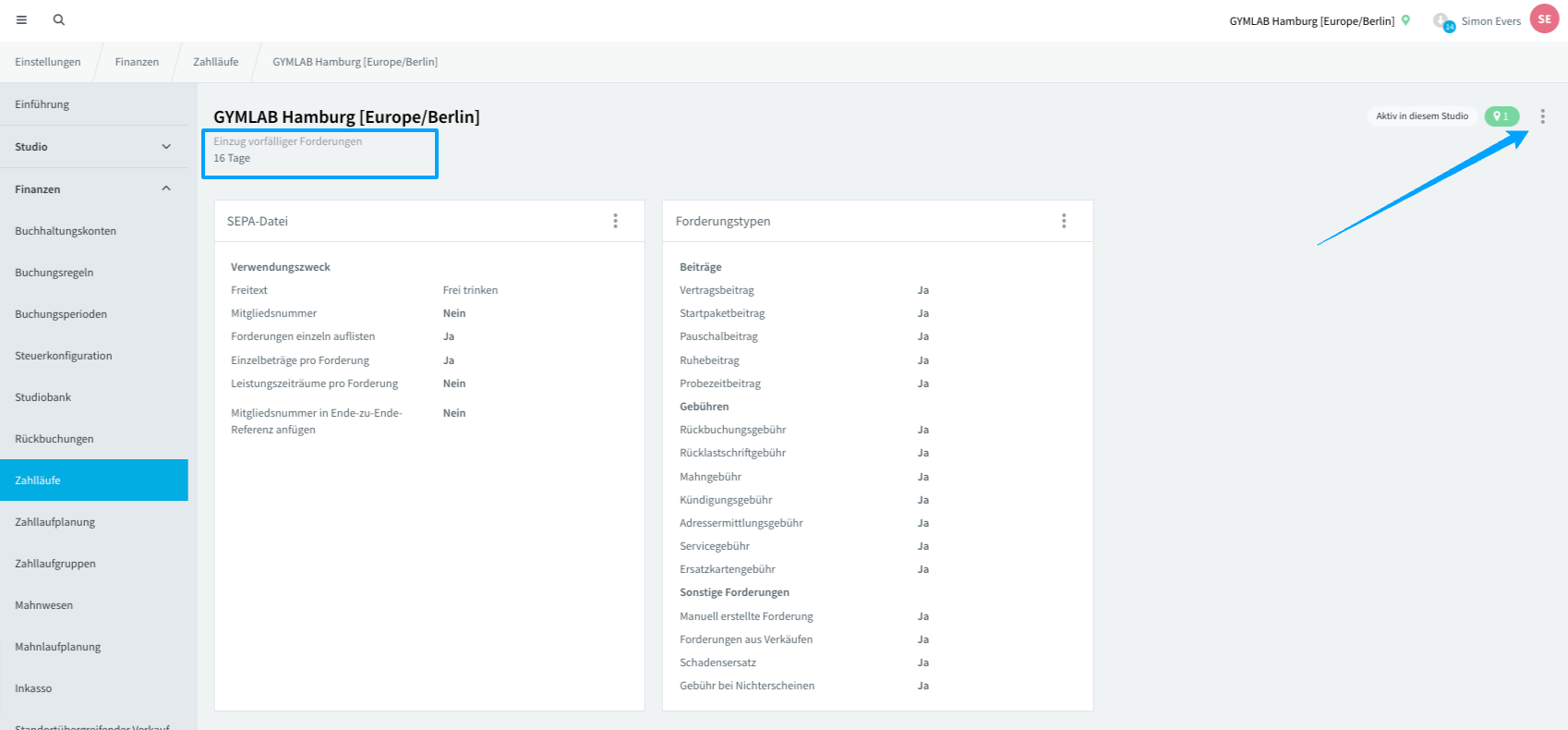Screen dimensions: 1568x730
Task: Click the Einstellungen breadcrumb
Action: [x=48, y=62]
